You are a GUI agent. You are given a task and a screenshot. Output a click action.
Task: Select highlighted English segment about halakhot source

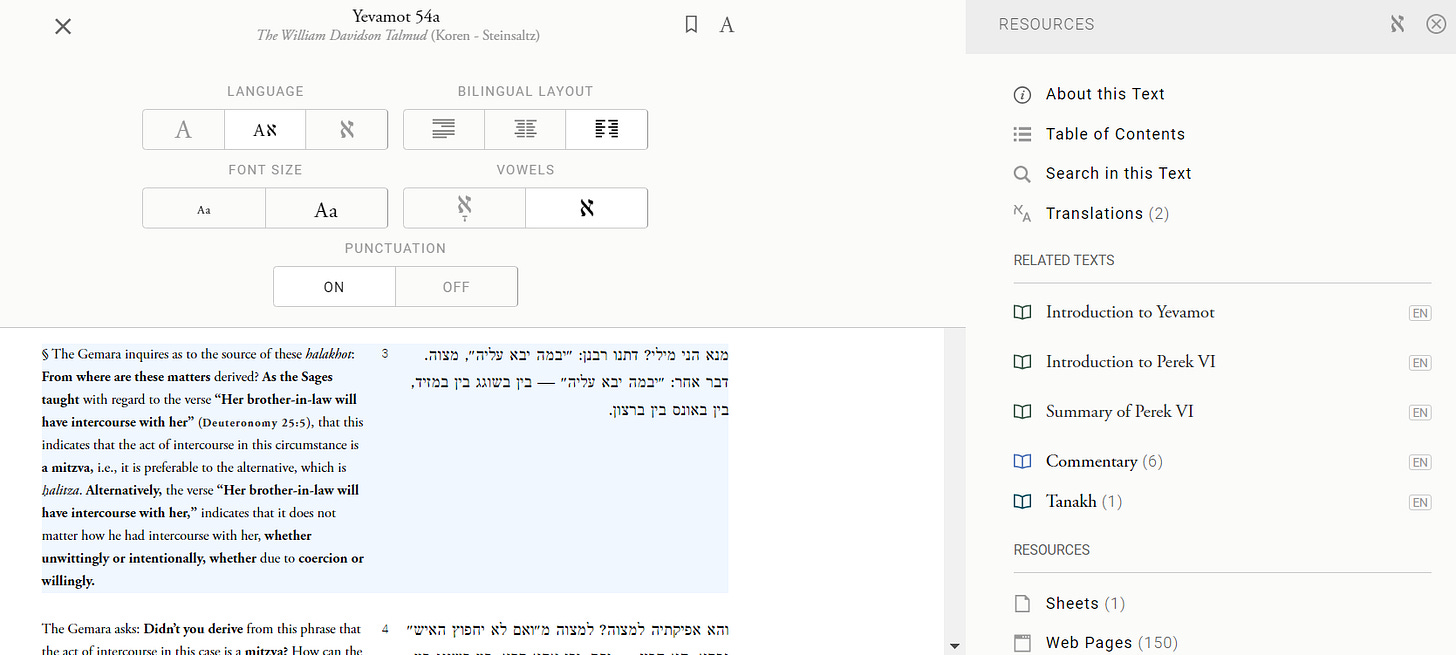203,467
